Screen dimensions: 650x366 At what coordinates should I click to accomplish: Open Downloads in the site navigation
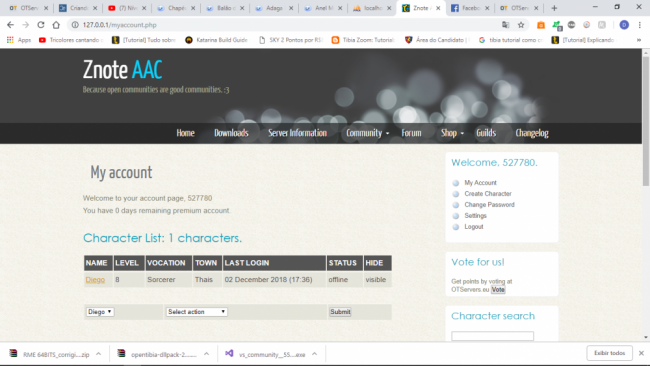pyautogui.click(x=231, y=133)
